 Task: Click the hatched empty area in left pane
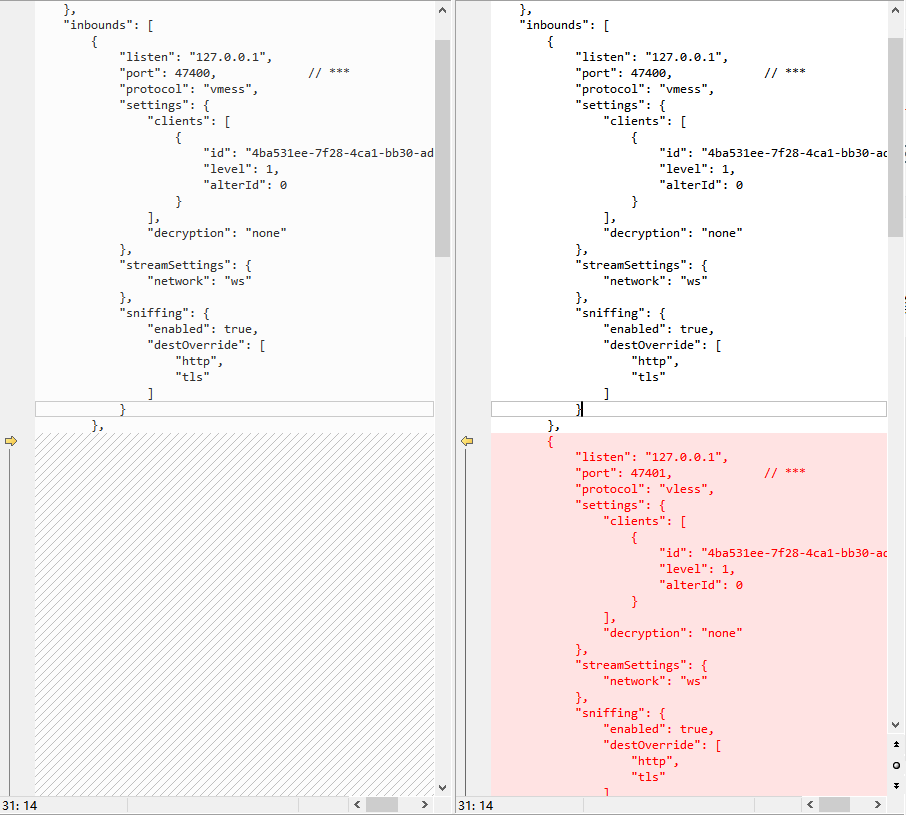pos(235,610)
